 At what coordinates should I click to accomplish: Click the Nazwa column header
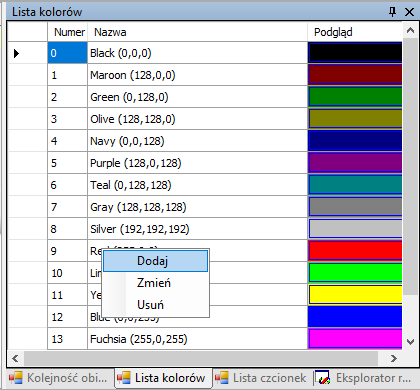pyautogui.click(x=197, y=32)
